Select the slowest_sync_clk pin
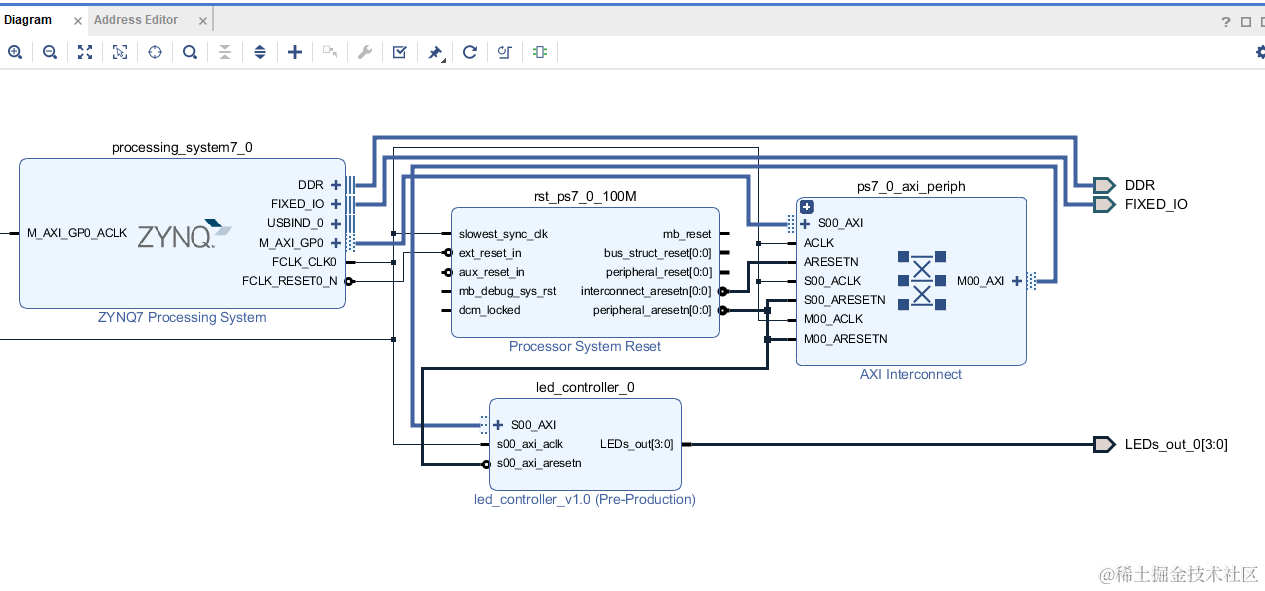The height and width of the screenshot is (591, 1265). tap(503, 234)
